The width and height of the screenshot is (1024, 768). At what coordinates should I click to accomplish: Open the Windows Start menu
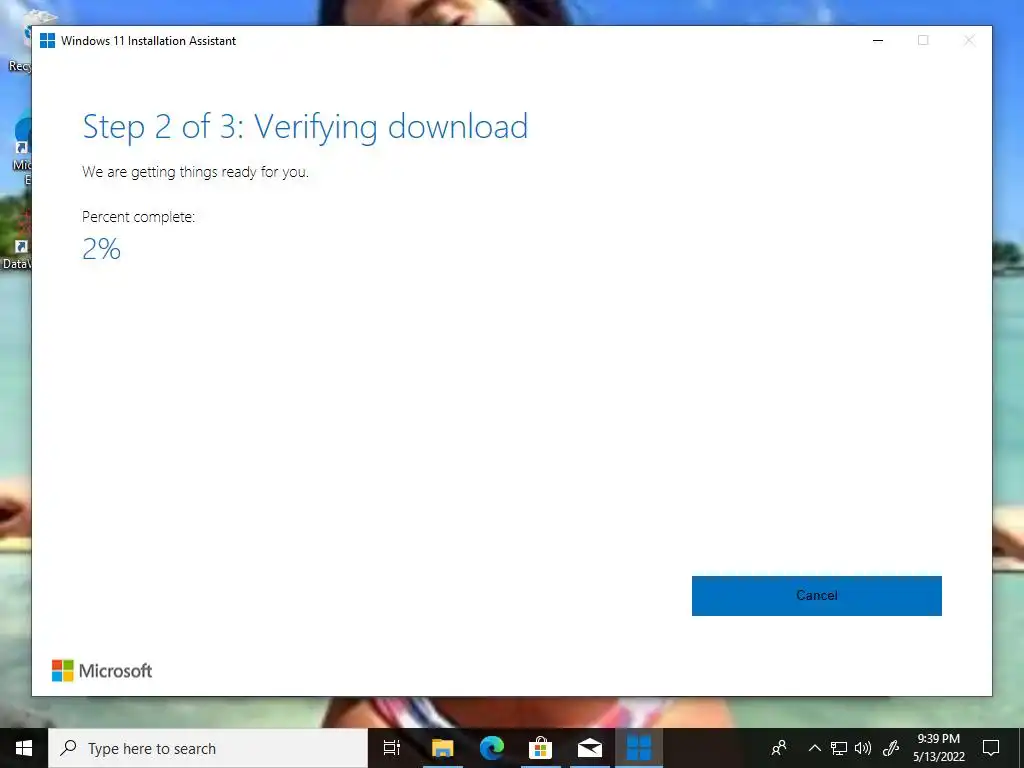[x=24, y=748]
